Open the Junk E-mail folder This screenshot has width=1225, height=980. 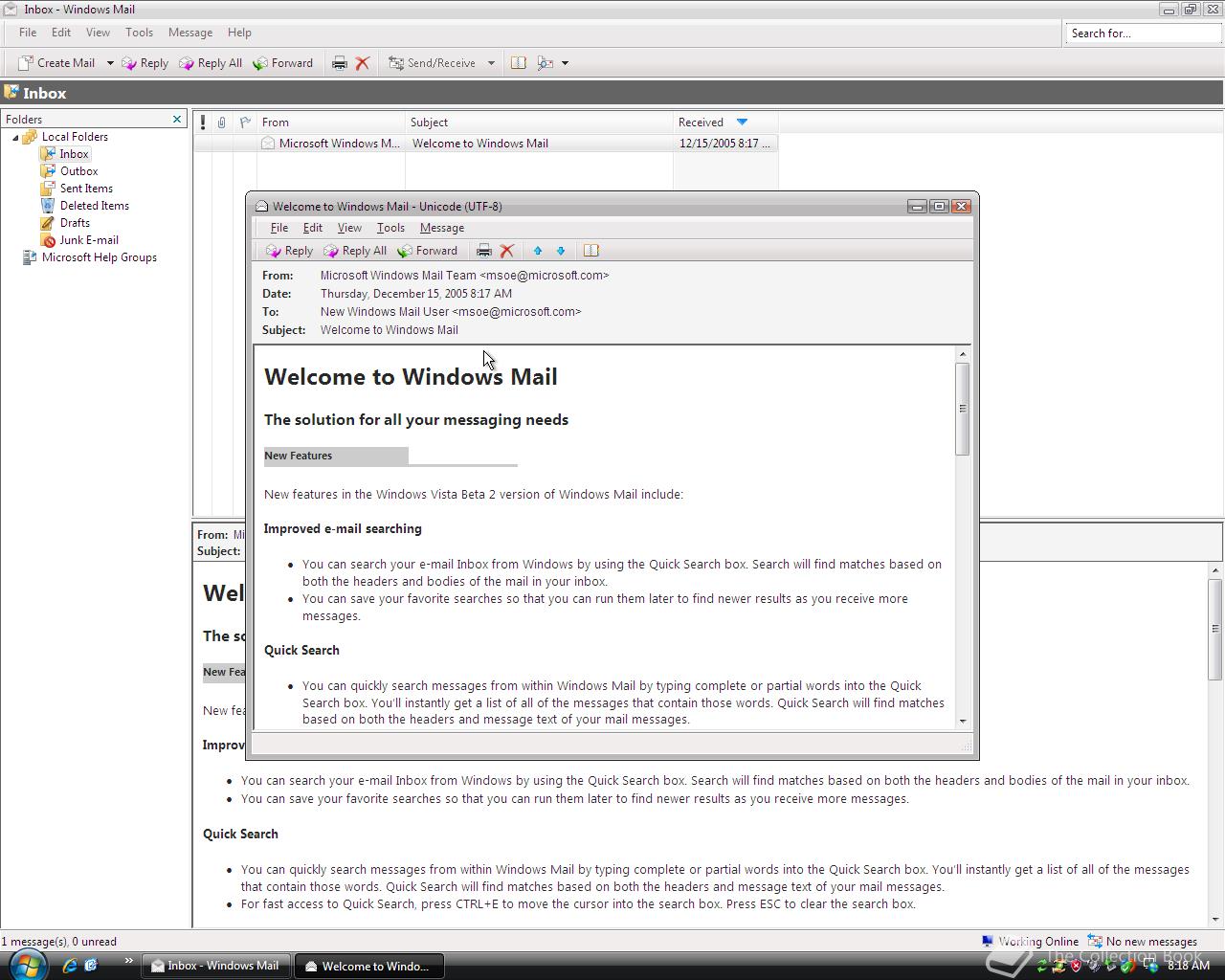coord(79,240)
